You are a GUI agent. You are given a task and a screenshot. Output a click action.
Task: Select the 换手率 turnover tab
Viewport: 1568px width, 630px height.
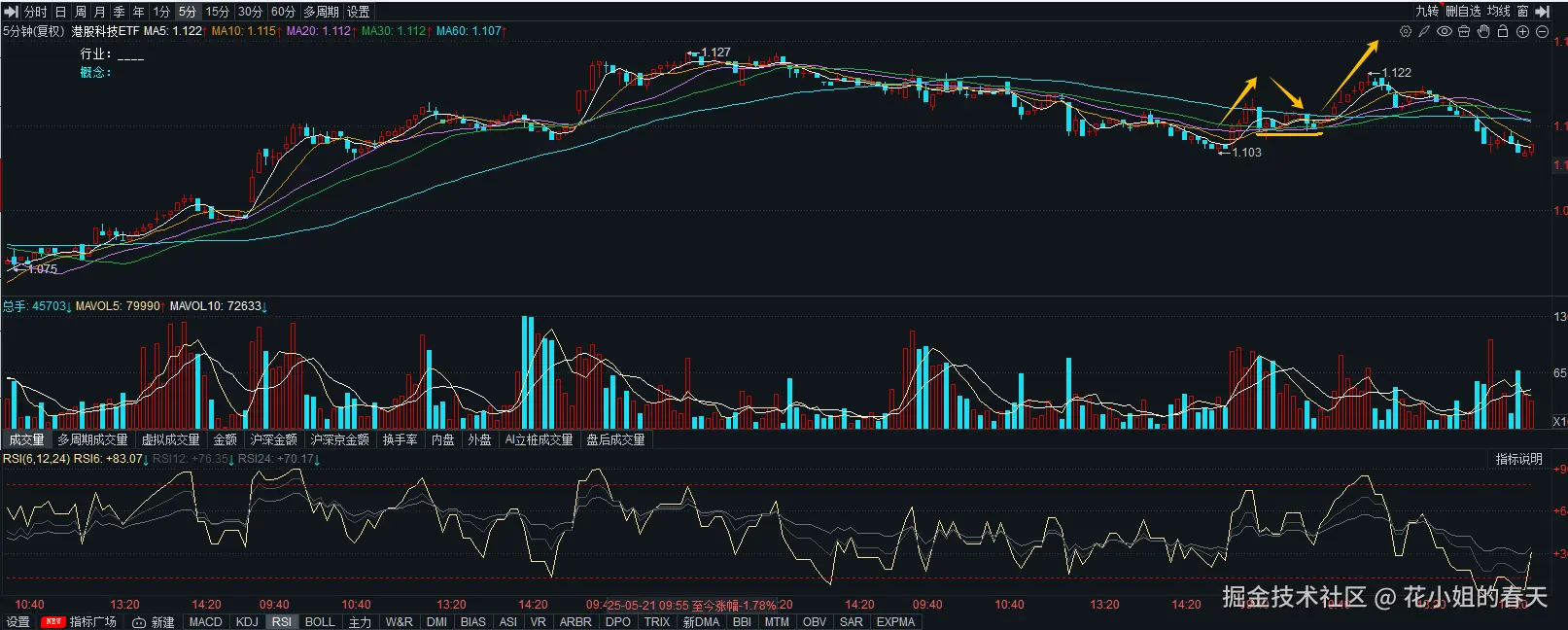click(400, 440)
